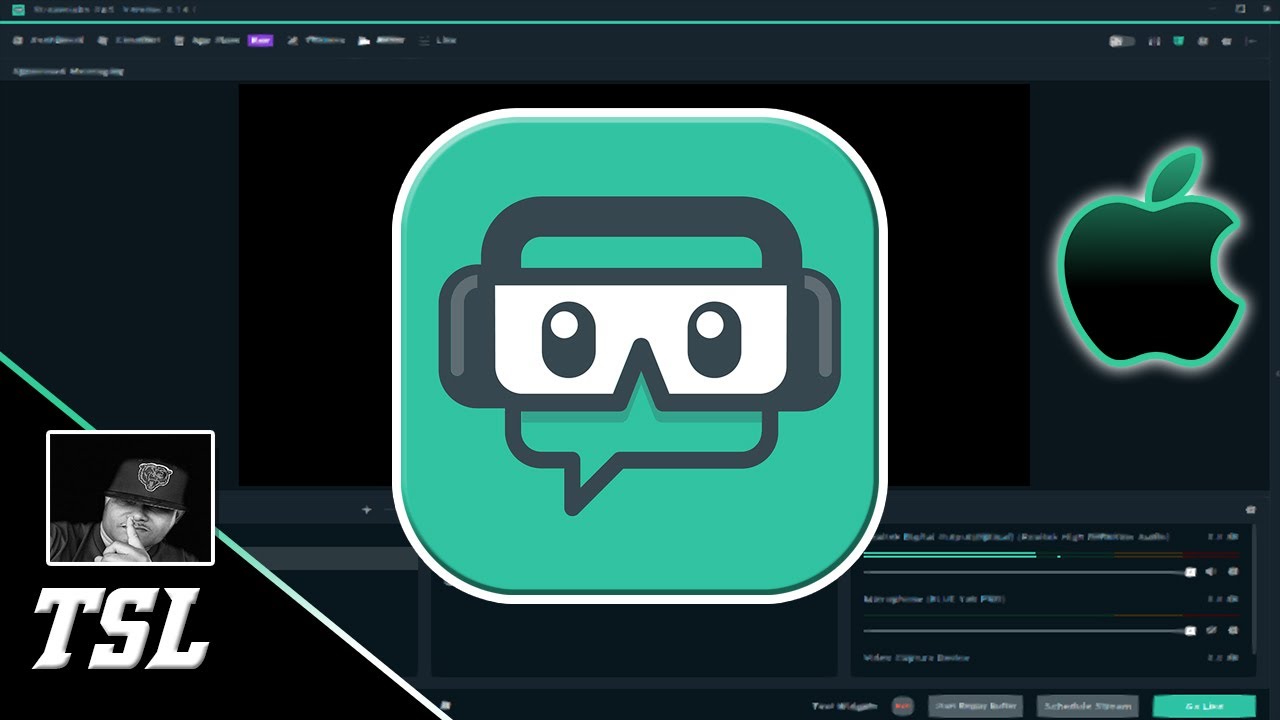Open the scene collection name dropdown below the tabs
The height and width of the screenshot is (720, 1280).
pos(68,71)
